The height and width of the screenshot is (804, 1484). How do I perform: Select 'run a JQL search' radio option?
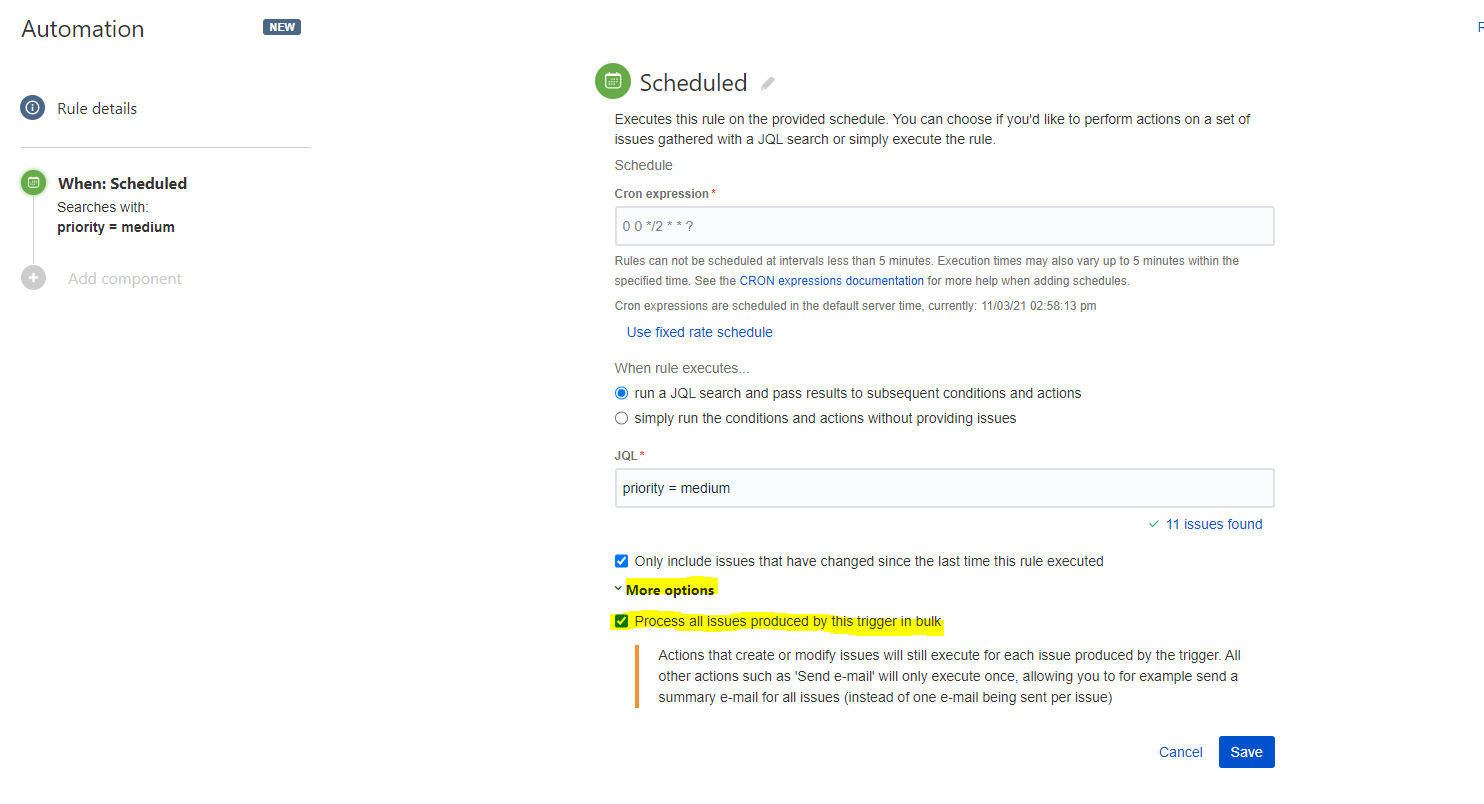(x=621, y=392)
